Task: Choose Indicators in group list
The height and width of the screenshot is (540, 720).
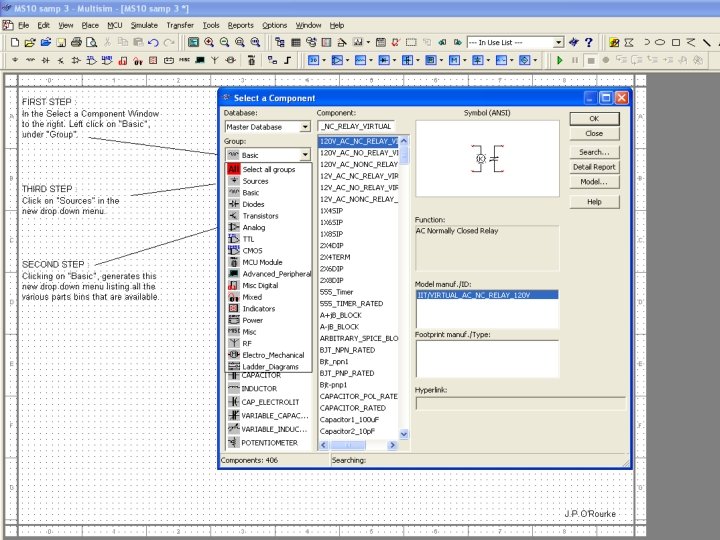Action: (x=268, y=309)
